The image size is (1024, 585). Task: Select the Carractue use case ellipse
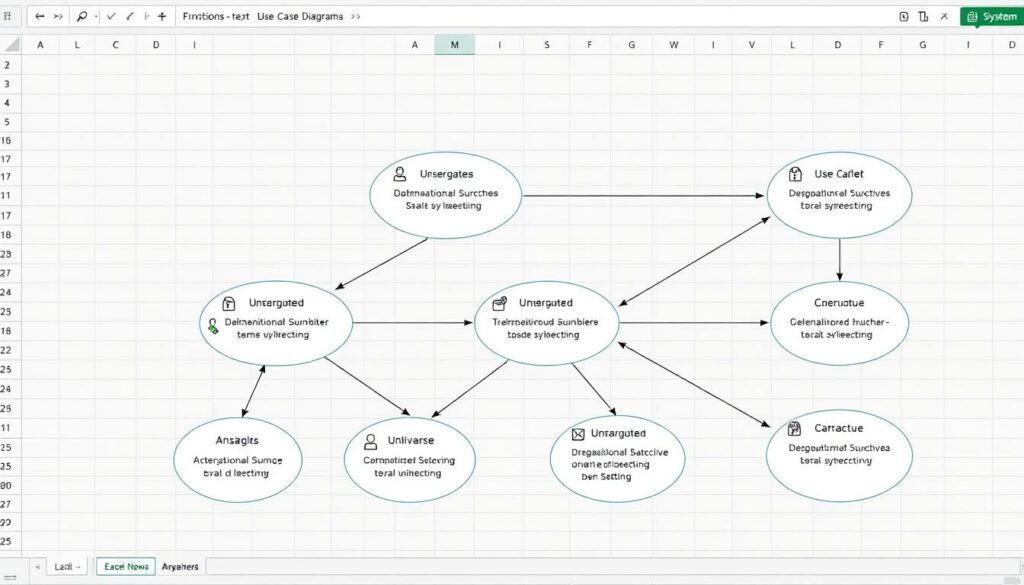pyautogui.click(x=839, y=456)
